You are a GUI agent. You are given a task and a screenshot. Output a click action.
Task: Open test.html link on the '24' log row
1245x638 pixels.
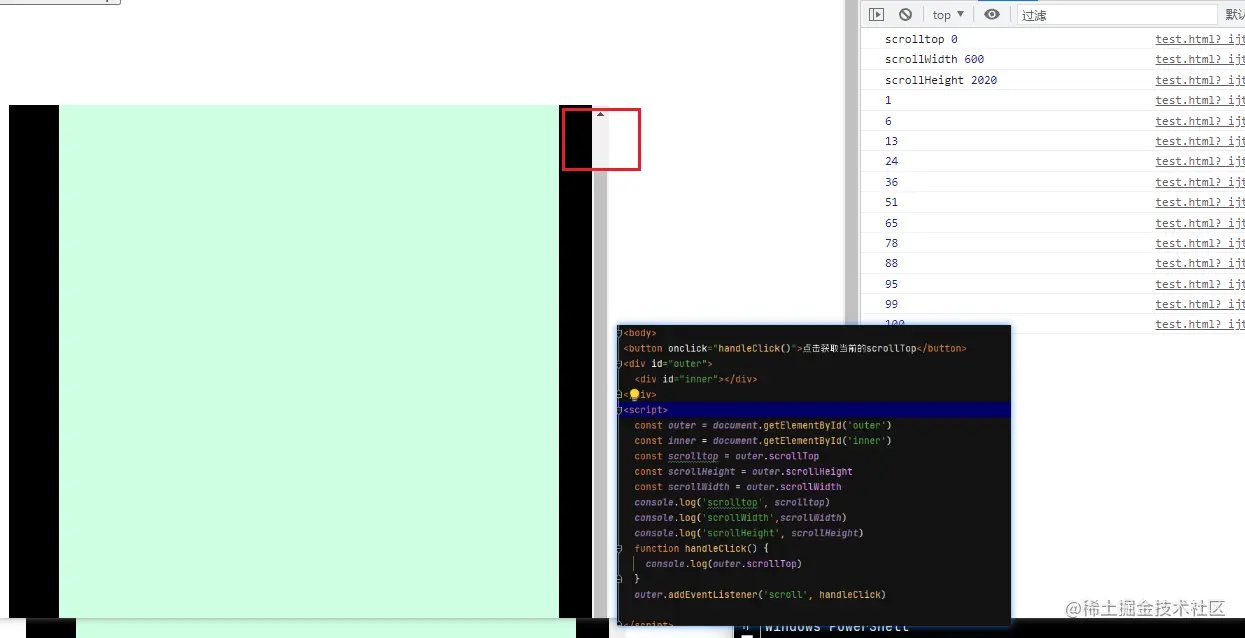coord(1200,161)
